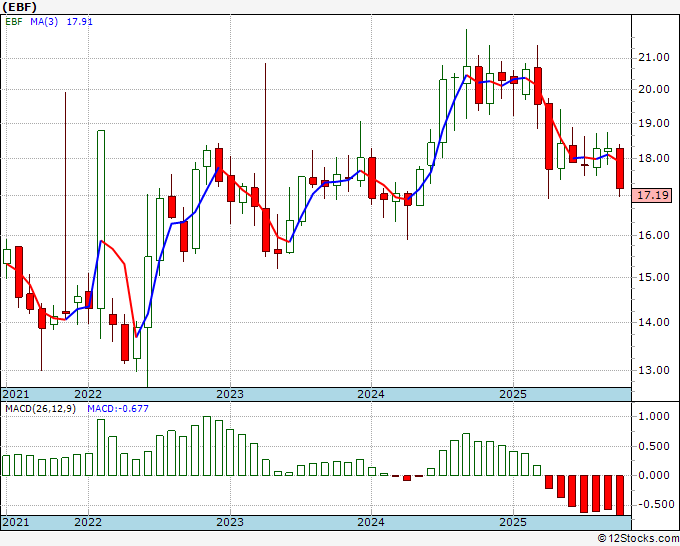Open the 12Stocks.com copyright link
The height and width of the screenshot is (546, 680).
click(638, 539)
